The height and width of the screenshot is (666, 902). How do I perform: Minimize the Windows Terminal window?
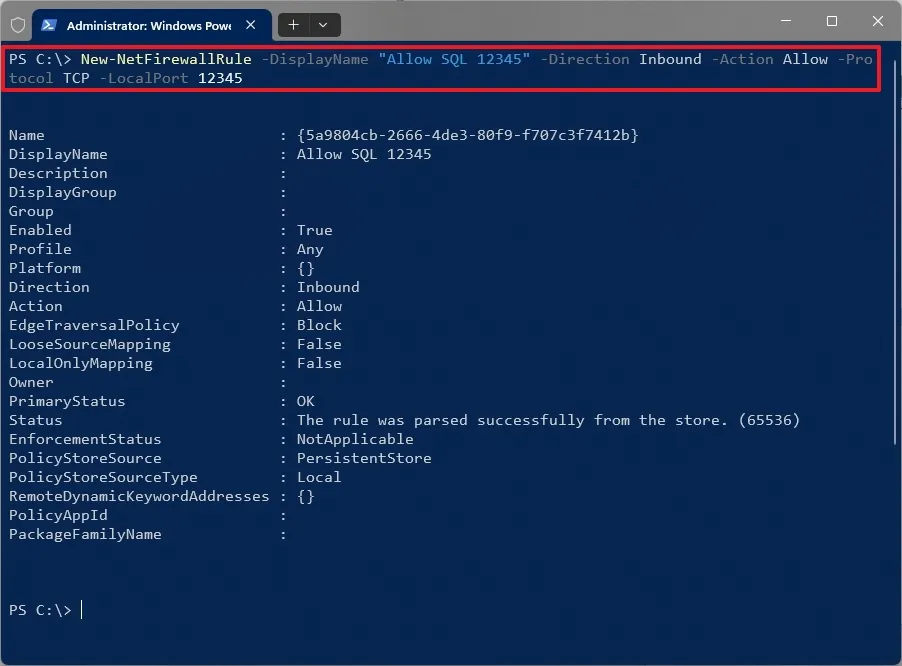click(786, 21)
